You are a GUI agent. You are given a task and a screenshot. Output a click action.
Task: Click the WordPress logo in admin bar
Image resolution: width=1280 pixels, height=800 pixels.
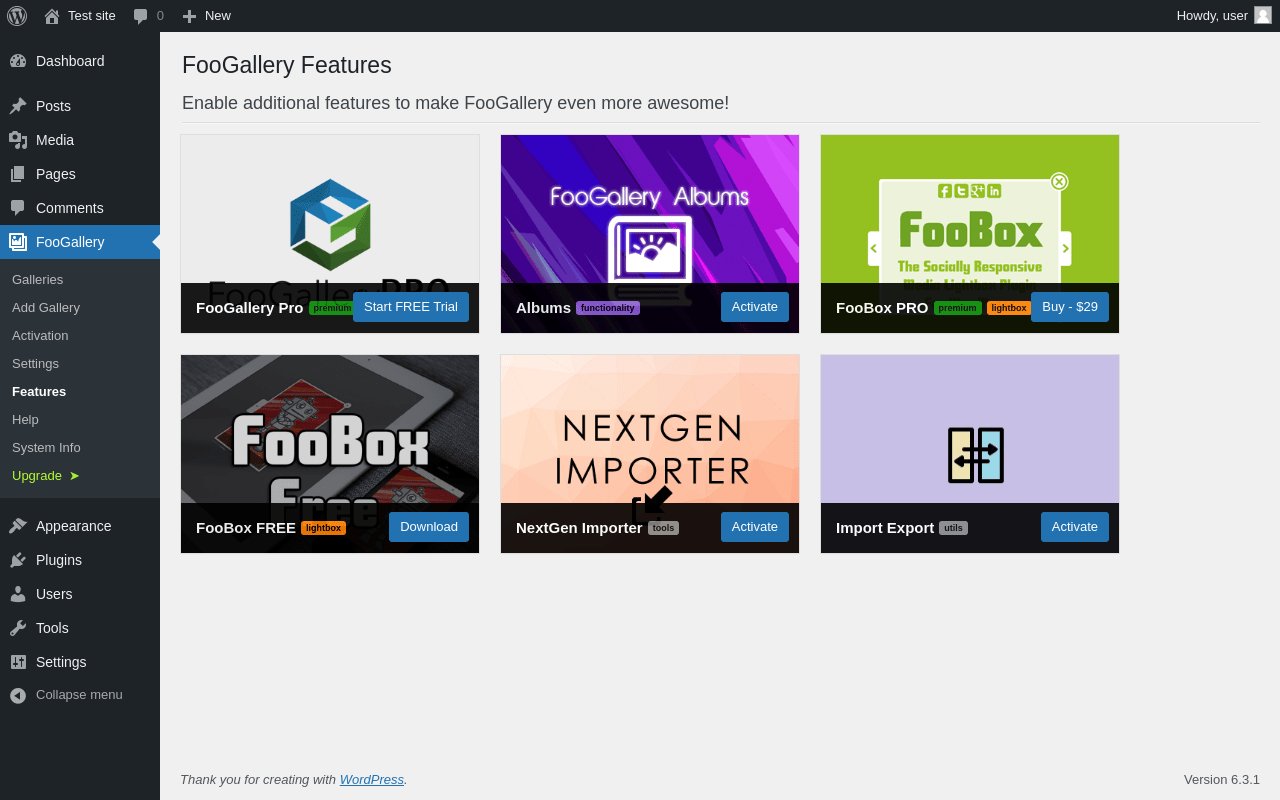click(17, 16)
